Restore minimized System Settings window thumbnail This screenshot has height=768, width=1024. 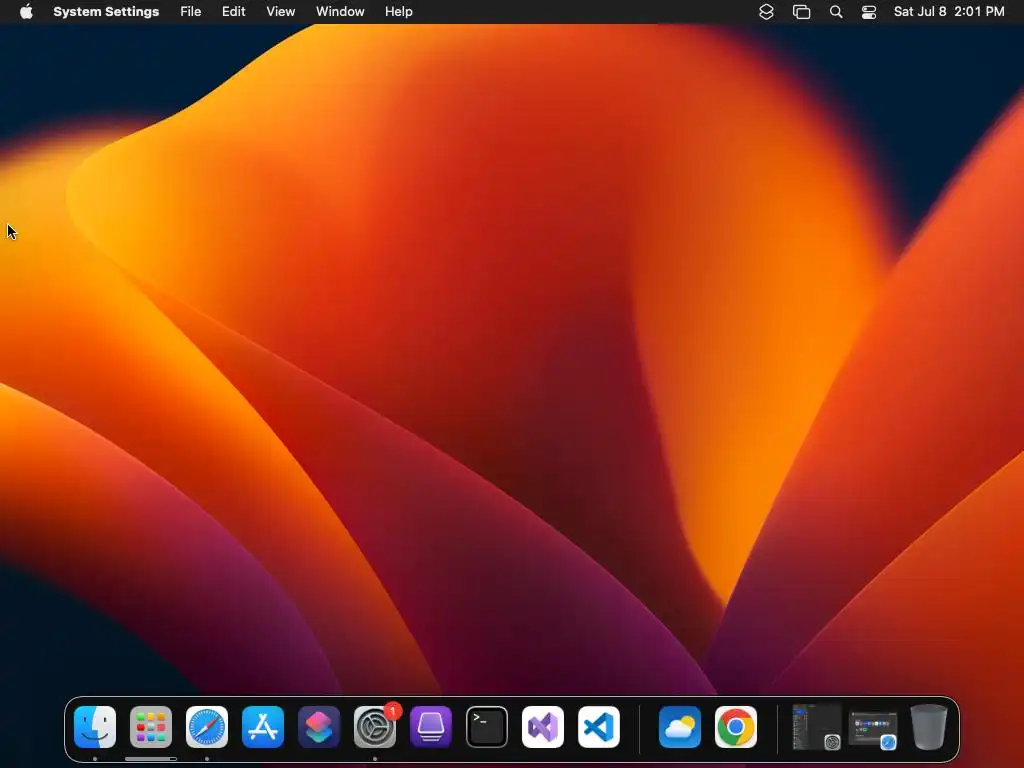click(x=816, y=727)
